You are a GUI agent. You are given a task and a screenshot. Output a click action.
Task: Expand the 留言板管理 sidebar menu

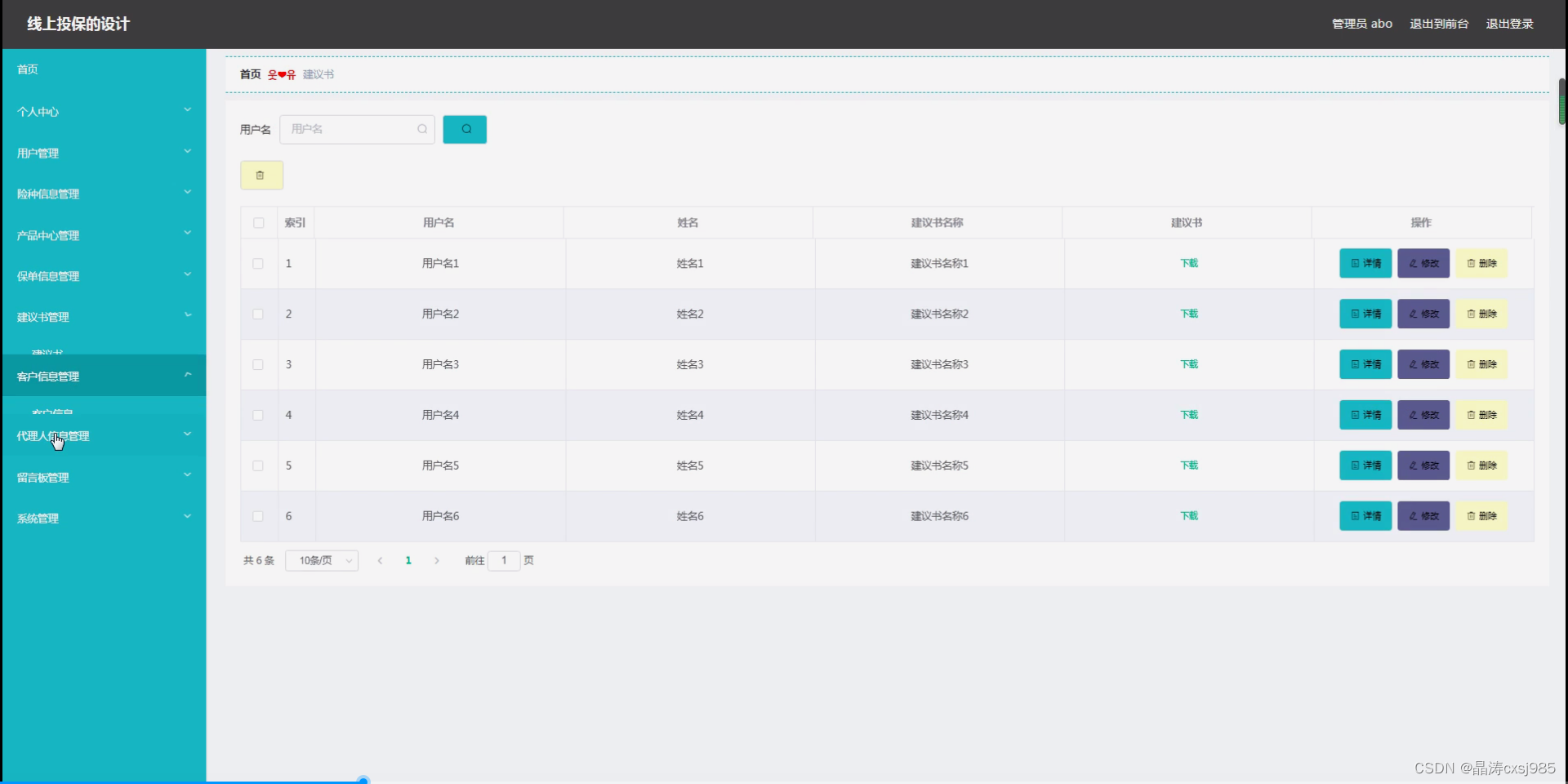click(104, 477)
